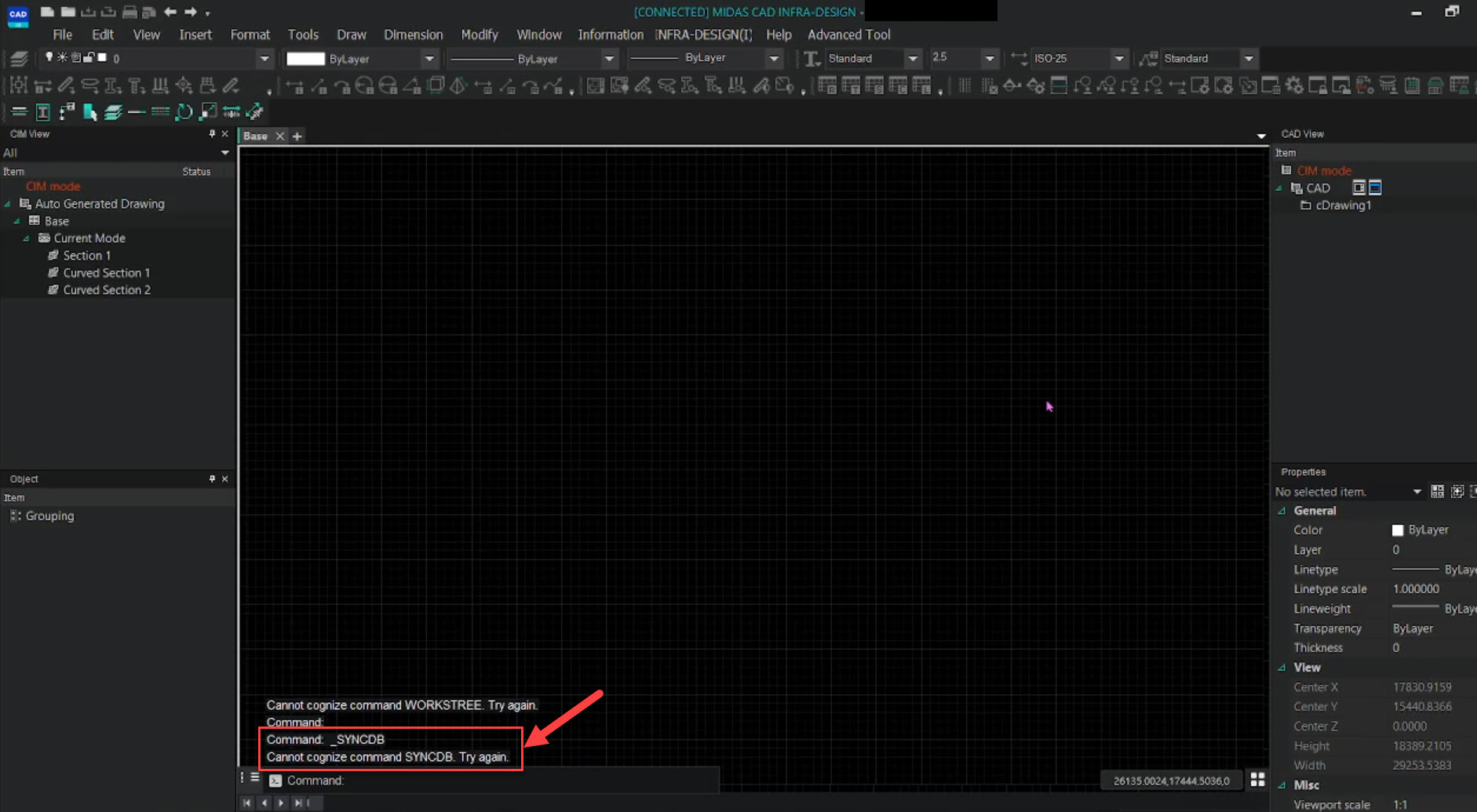Open the No selected item dropdown
Screen dimensions: 1477x812
point(1417,492)
